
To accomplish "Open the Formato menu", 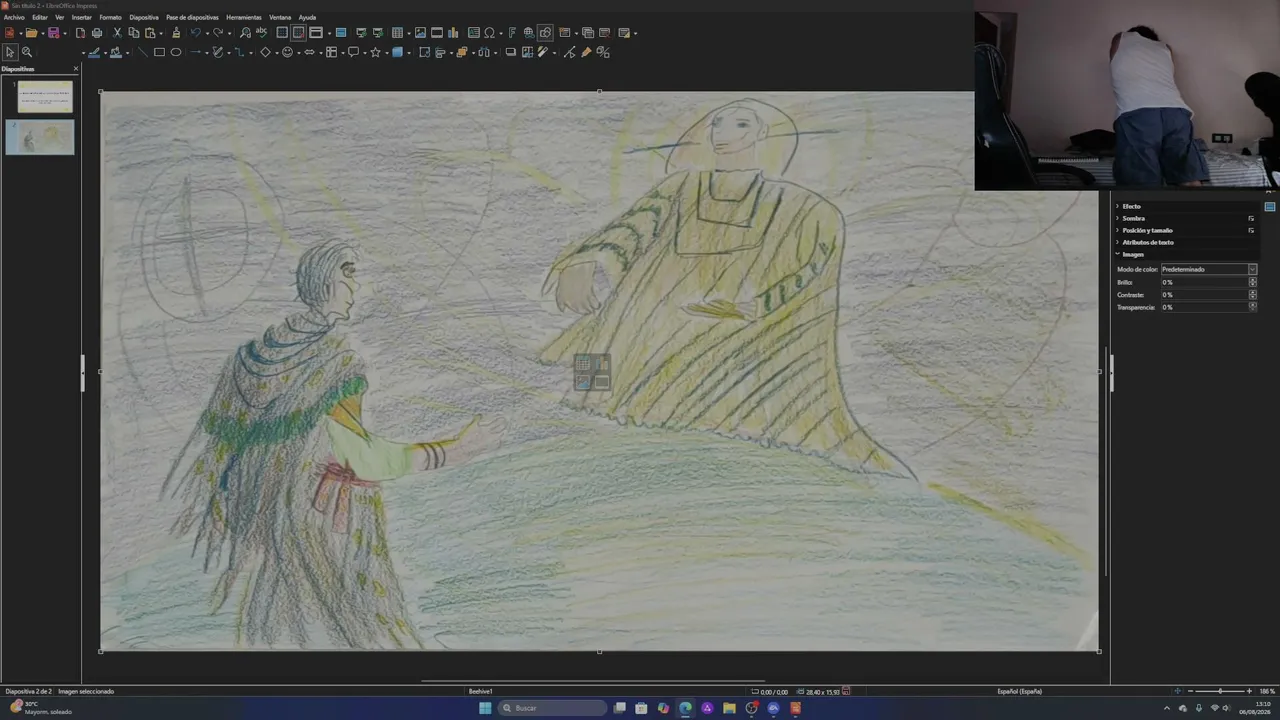I will tap(110, 17).
